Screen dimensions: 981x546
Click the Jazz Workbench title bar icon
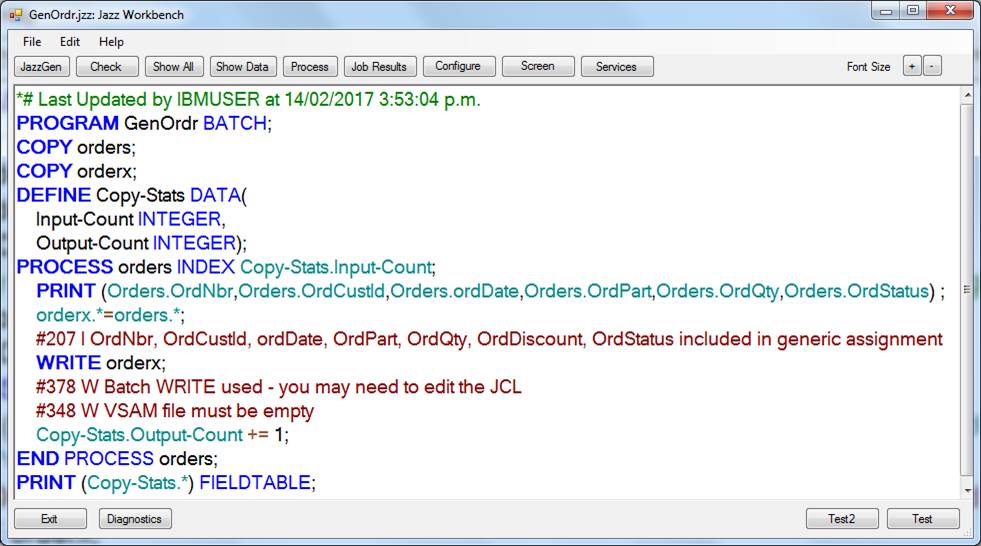(16, 14)
